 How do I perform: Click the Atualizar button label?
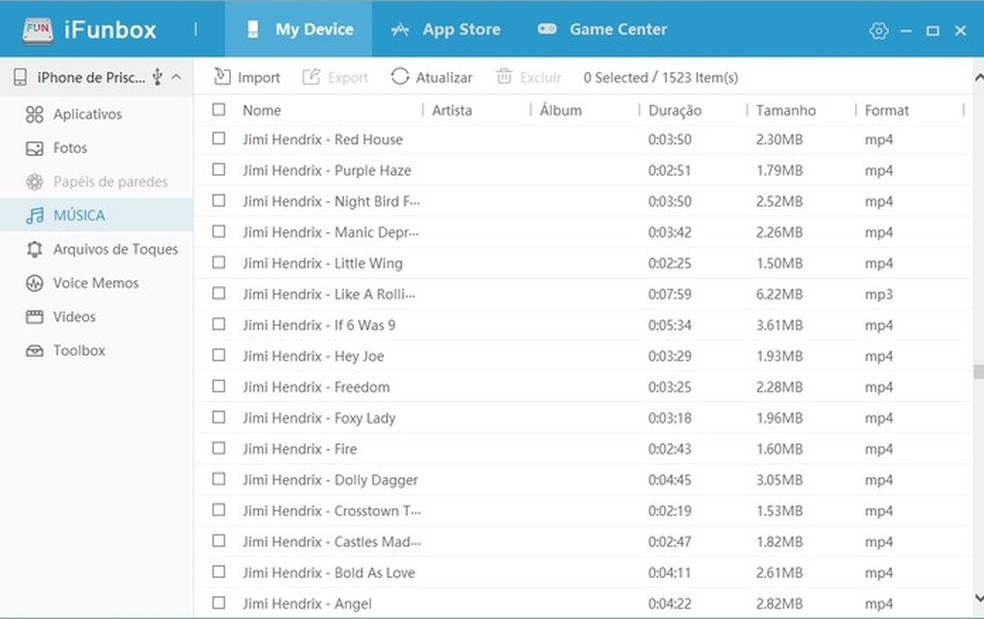point(444,78)
